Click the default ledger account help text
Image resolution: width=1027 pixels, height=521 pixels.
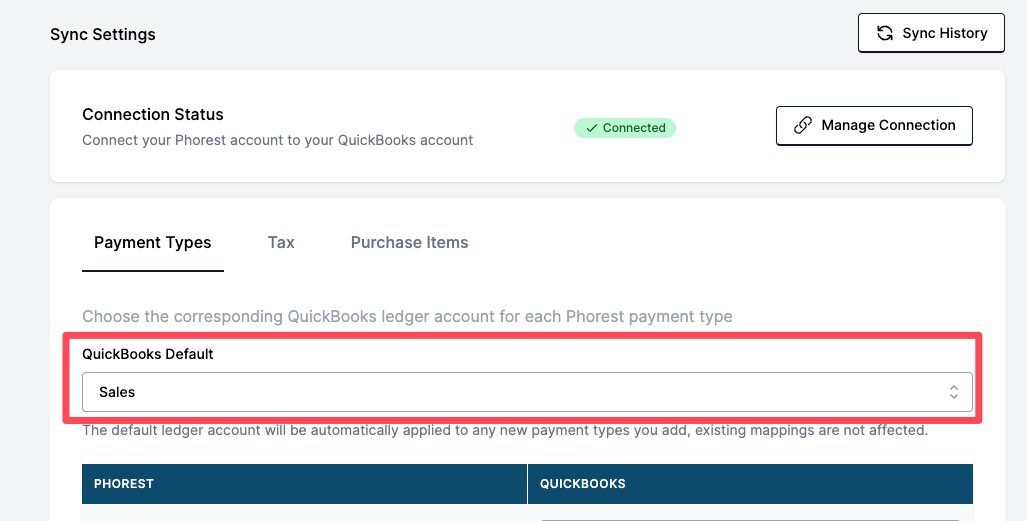[505, 431]
